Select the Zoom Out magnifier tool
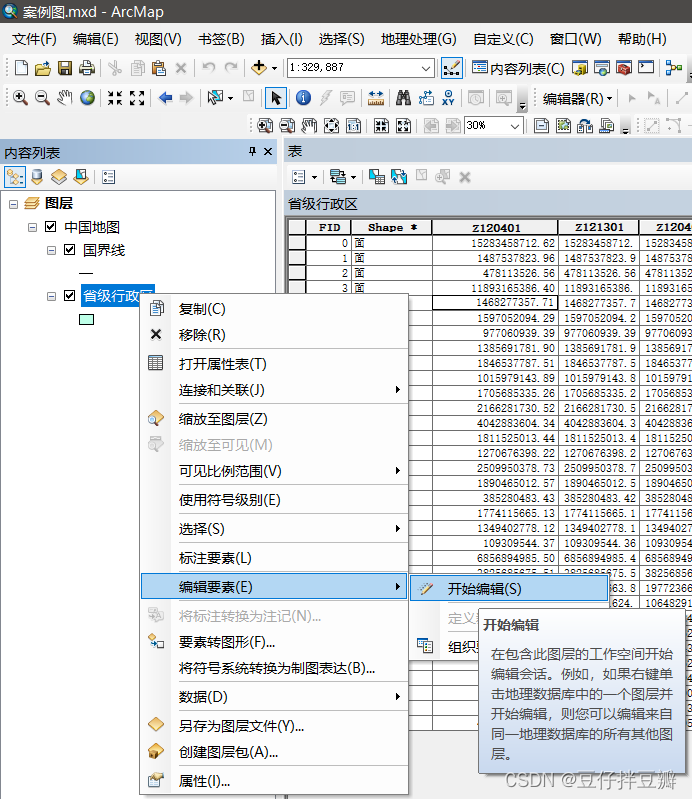Image resolution: width=692 pixels, height=799 pixels. (42, 97)
